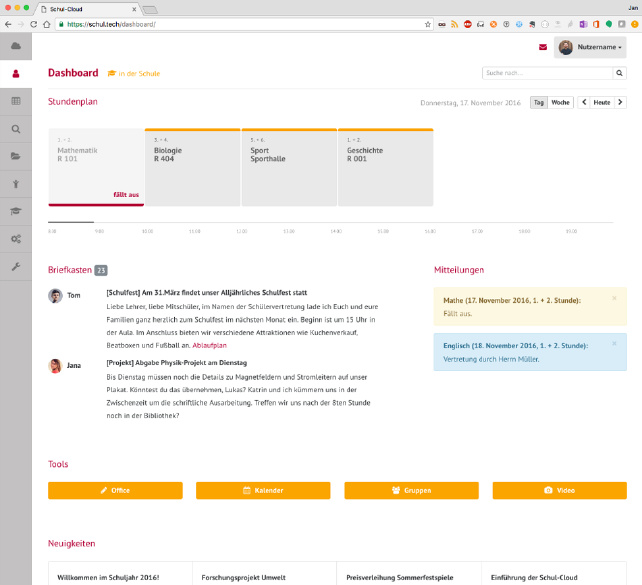Select the graduation cap icon in the sidebar
Viewport: 642px width, 585px height.
[16, 211]
